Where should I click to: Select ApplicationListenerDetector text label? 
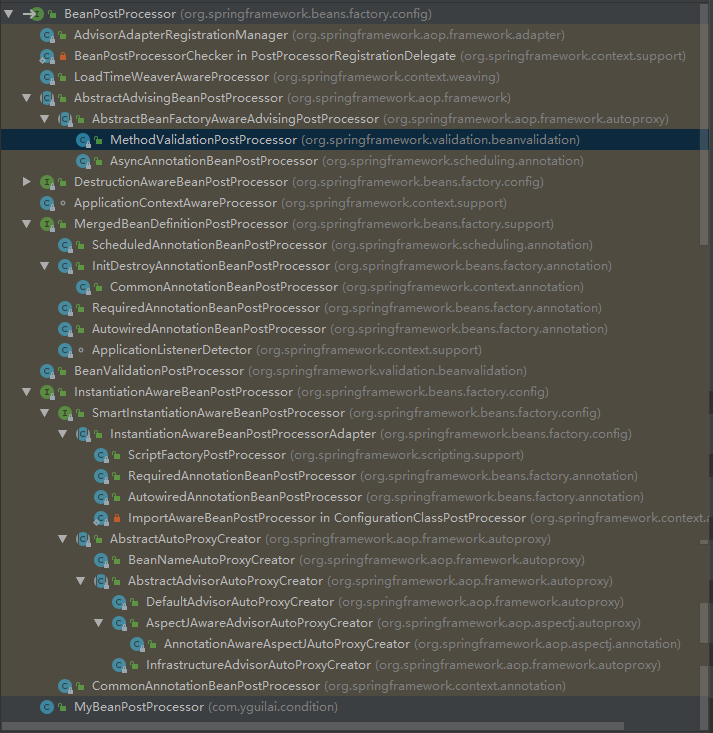click(172, 350)
